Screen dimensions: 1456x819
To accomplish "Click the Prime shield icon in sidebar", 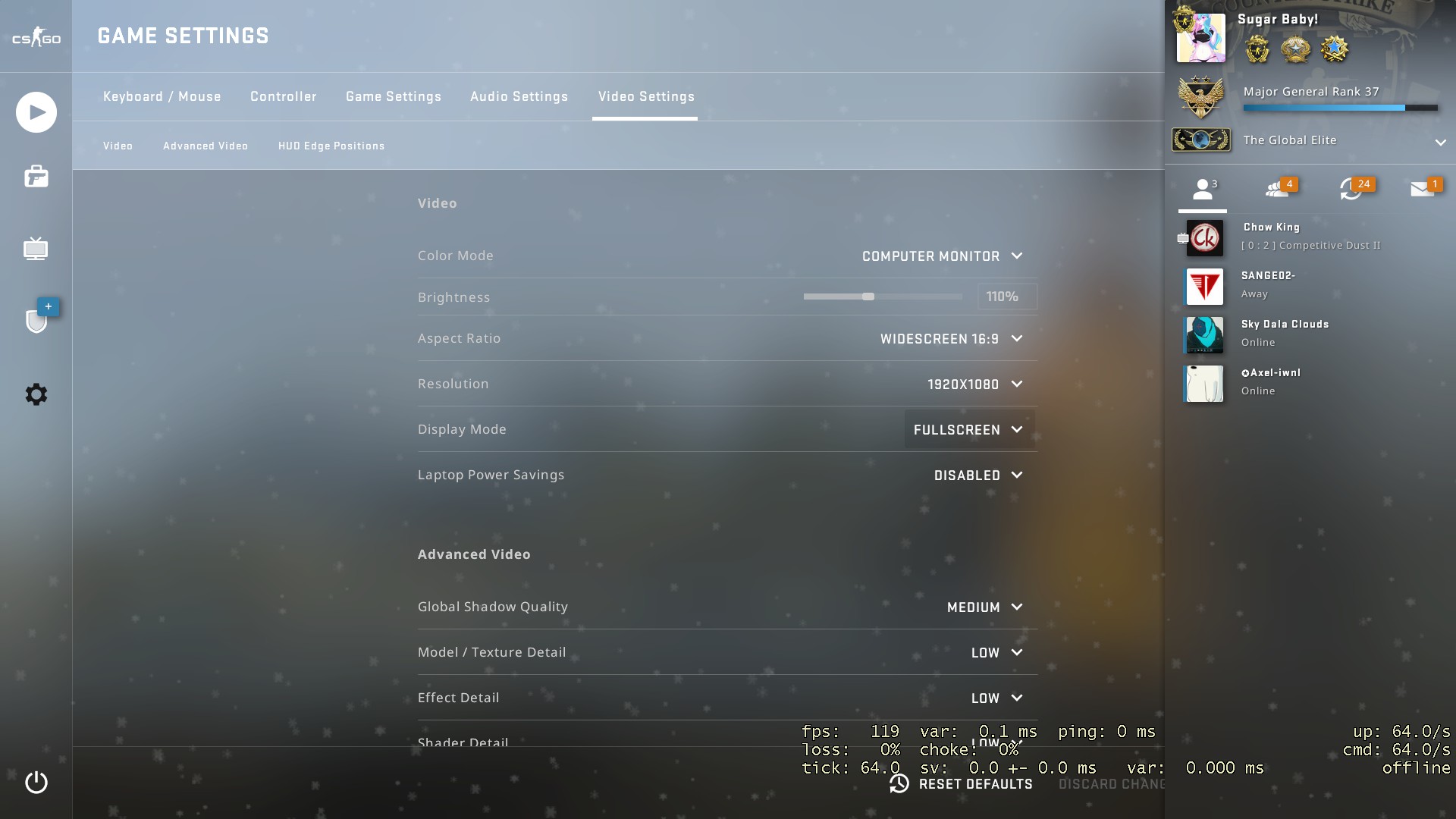I will tap(36, 321).
